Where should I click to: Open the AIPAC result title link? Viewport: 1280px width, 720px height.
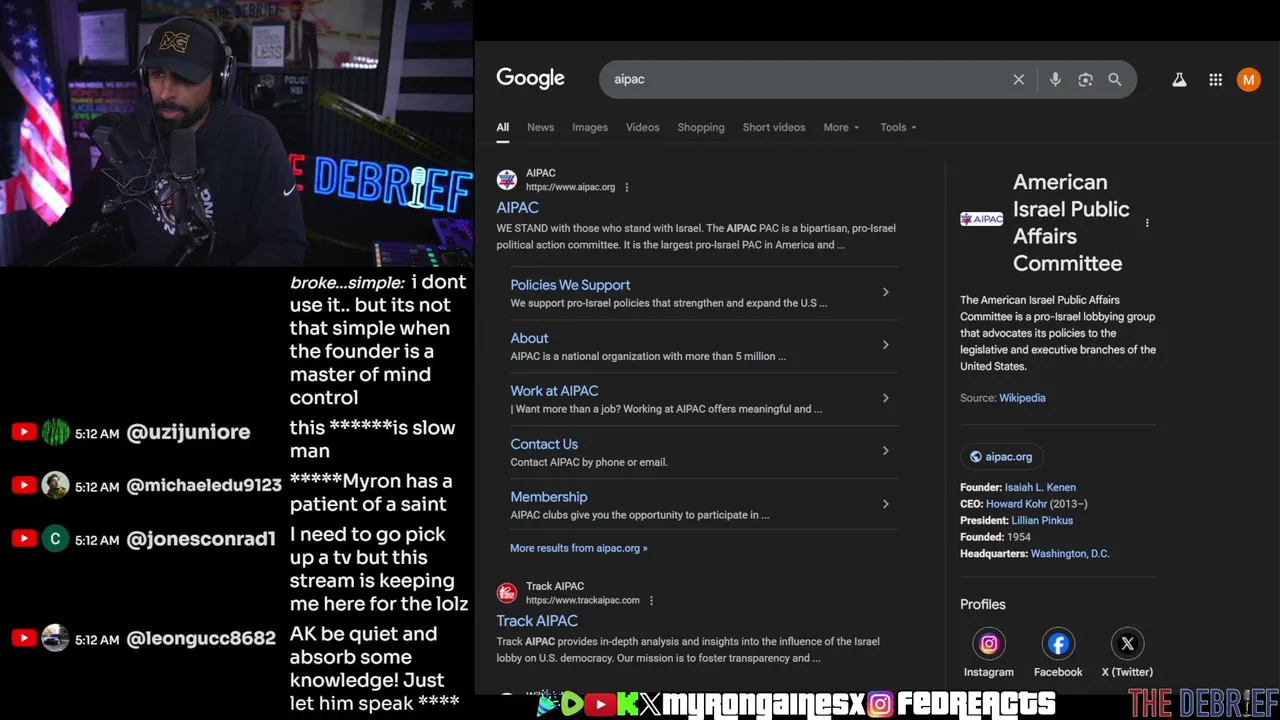coord(517,207)
